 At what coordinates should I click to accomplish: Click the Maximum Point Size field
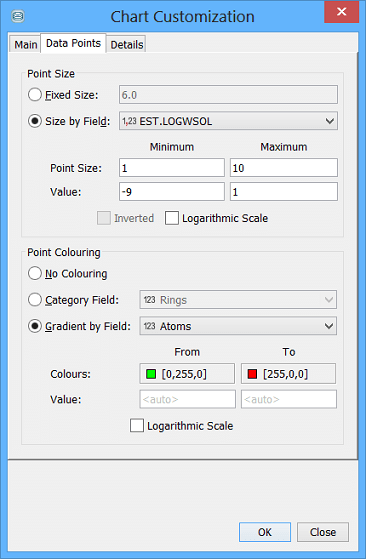[x=284, y=168]
